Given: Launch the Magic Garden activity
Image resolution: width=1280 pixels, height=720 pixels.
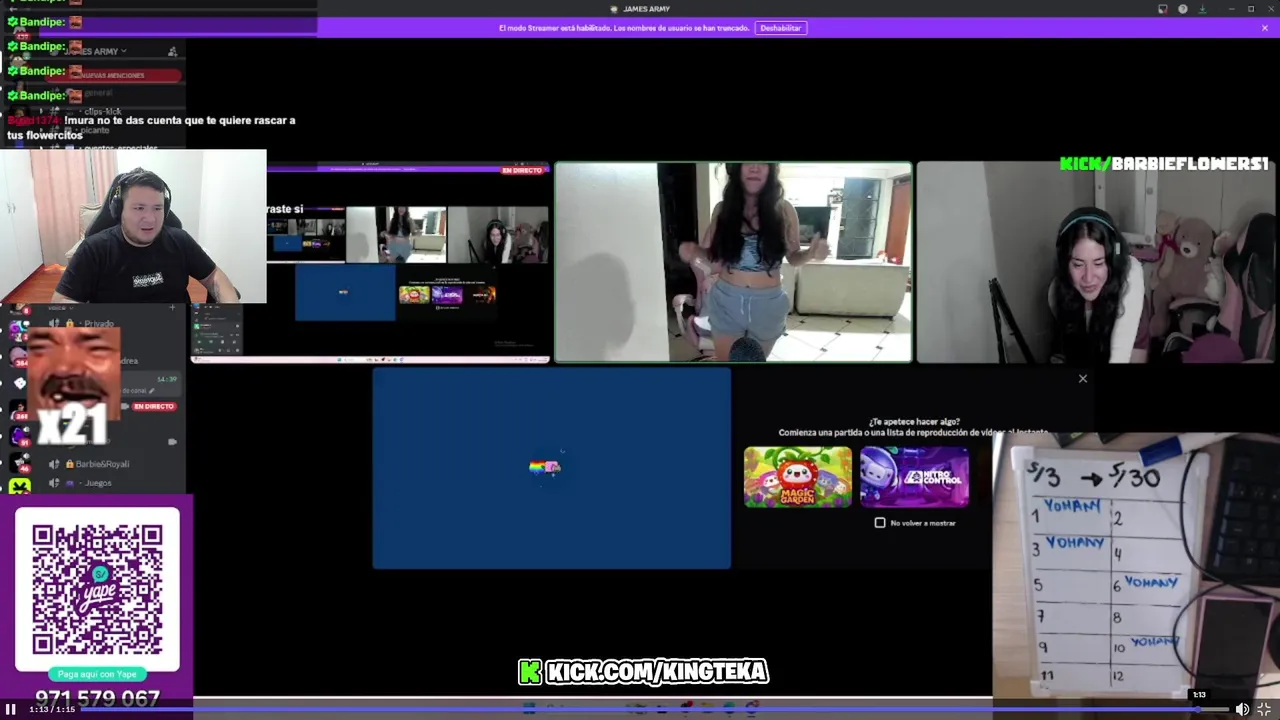Looking at the screenshot, I should pyautogui.click(x=798, y=477).
